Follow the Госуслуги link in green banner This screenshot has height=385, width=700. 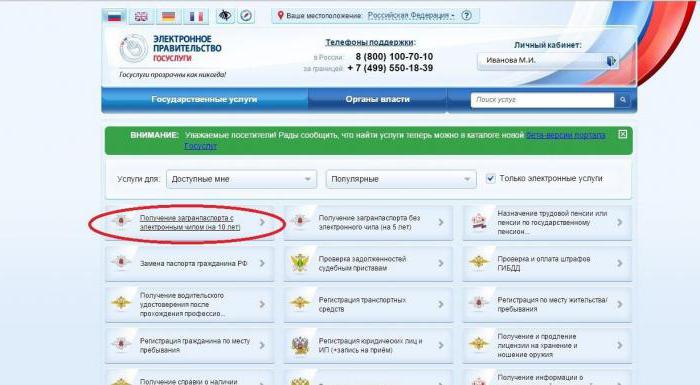tap(200, 146)
